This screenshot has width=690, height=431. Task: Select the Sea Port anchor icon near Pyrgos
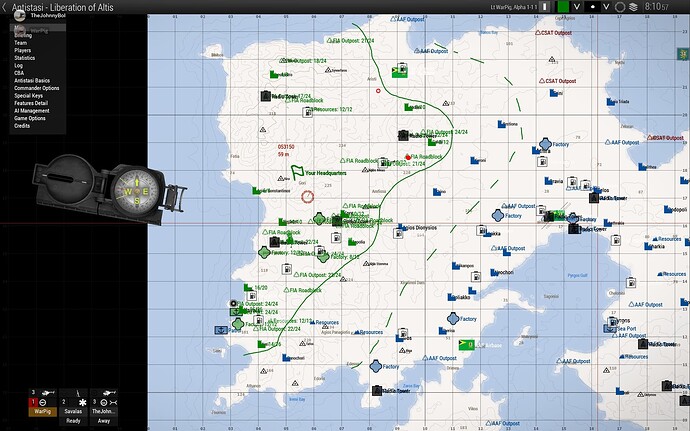[x=609, y=328]
